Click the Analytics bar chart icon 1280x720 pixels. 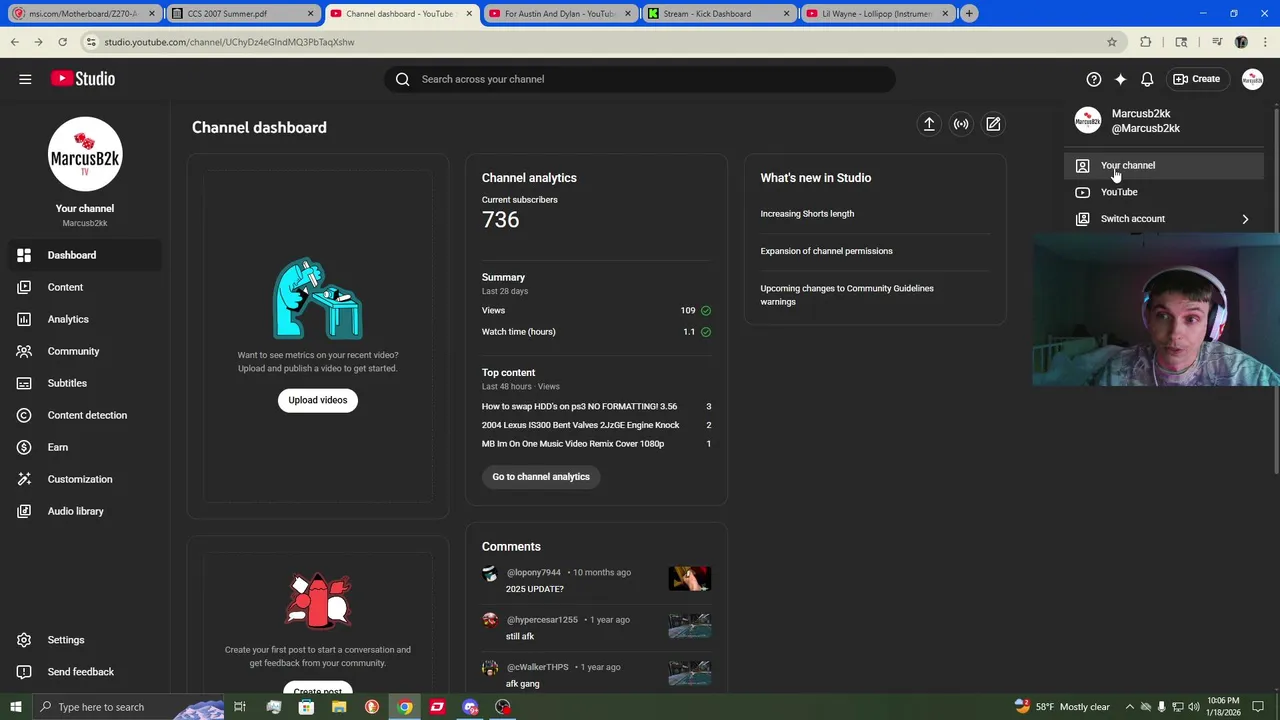click(24, 319)
